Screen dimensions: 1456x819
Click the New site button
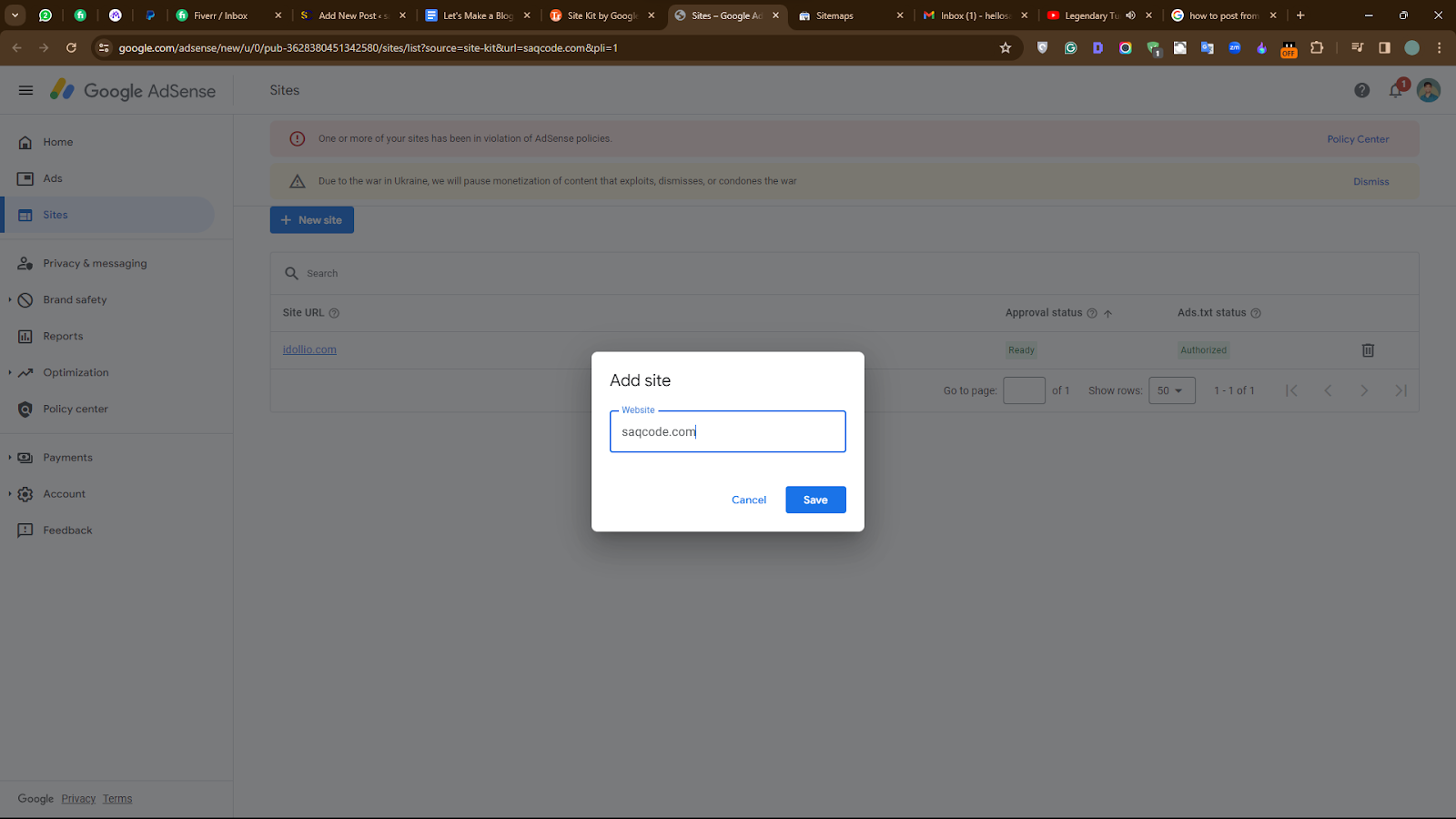click(x=311, y=220)
